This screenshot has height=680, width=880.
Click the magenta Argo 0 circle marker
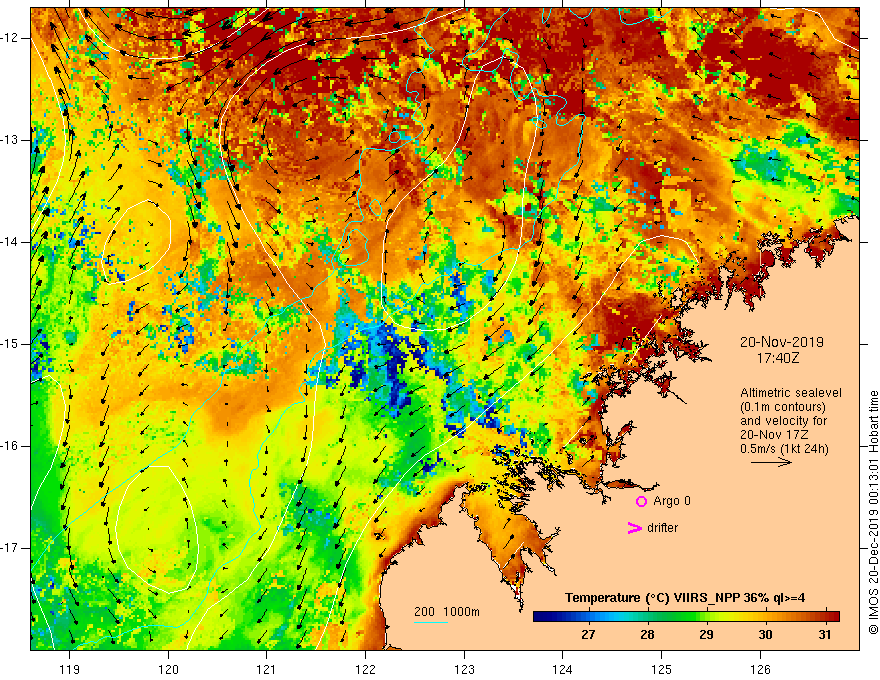(x=641, y=501)
